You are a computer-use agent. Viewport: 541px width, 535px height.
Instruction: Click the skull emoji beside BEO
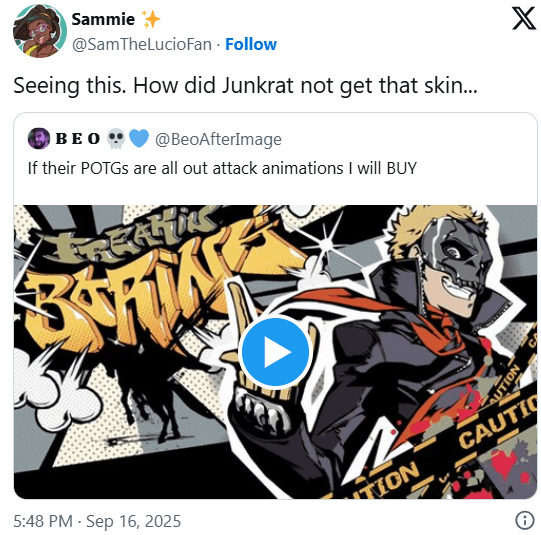(116, 139)
